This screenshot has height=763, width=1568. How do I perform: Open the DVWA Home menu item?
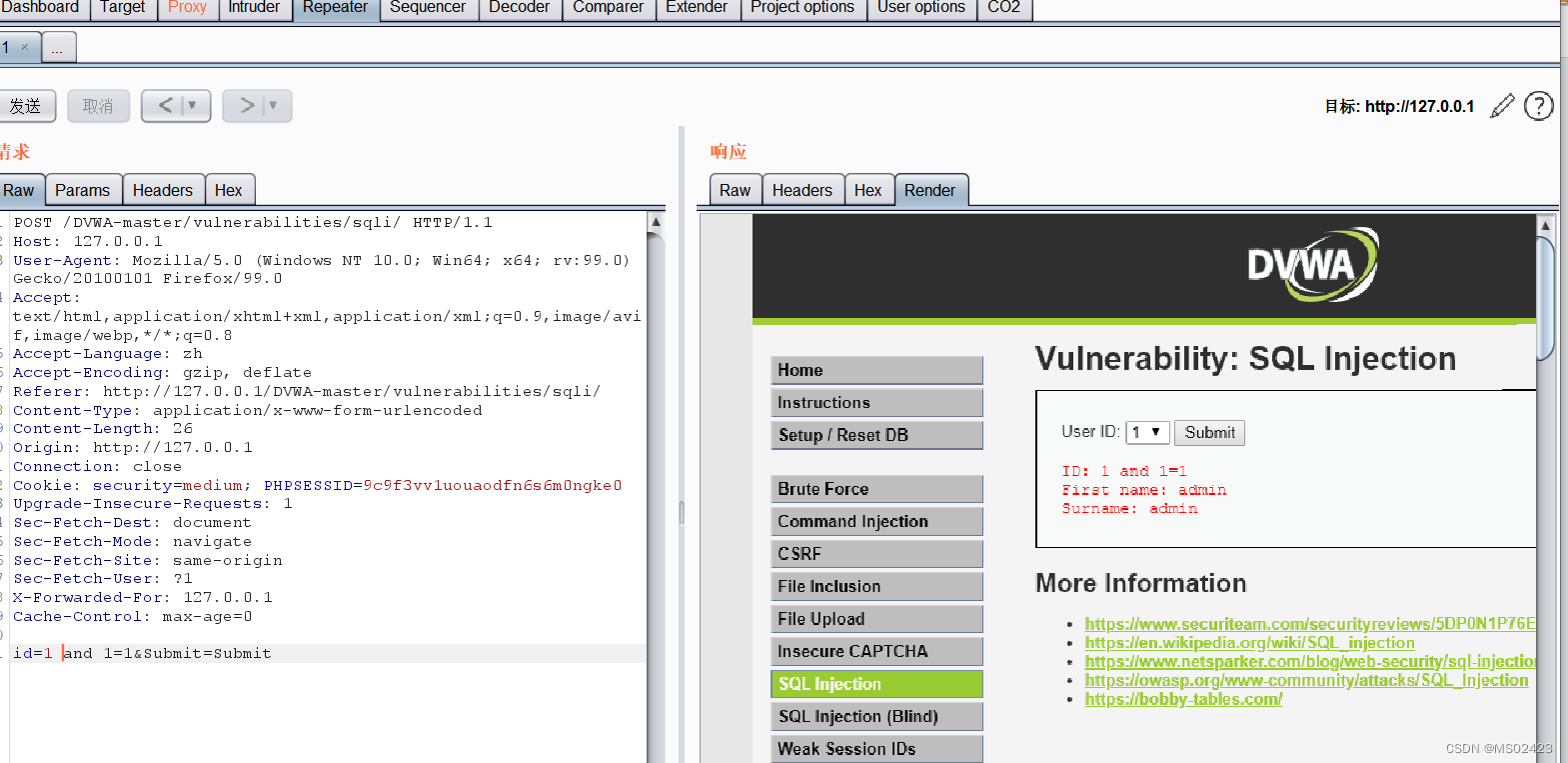(876, 370)
